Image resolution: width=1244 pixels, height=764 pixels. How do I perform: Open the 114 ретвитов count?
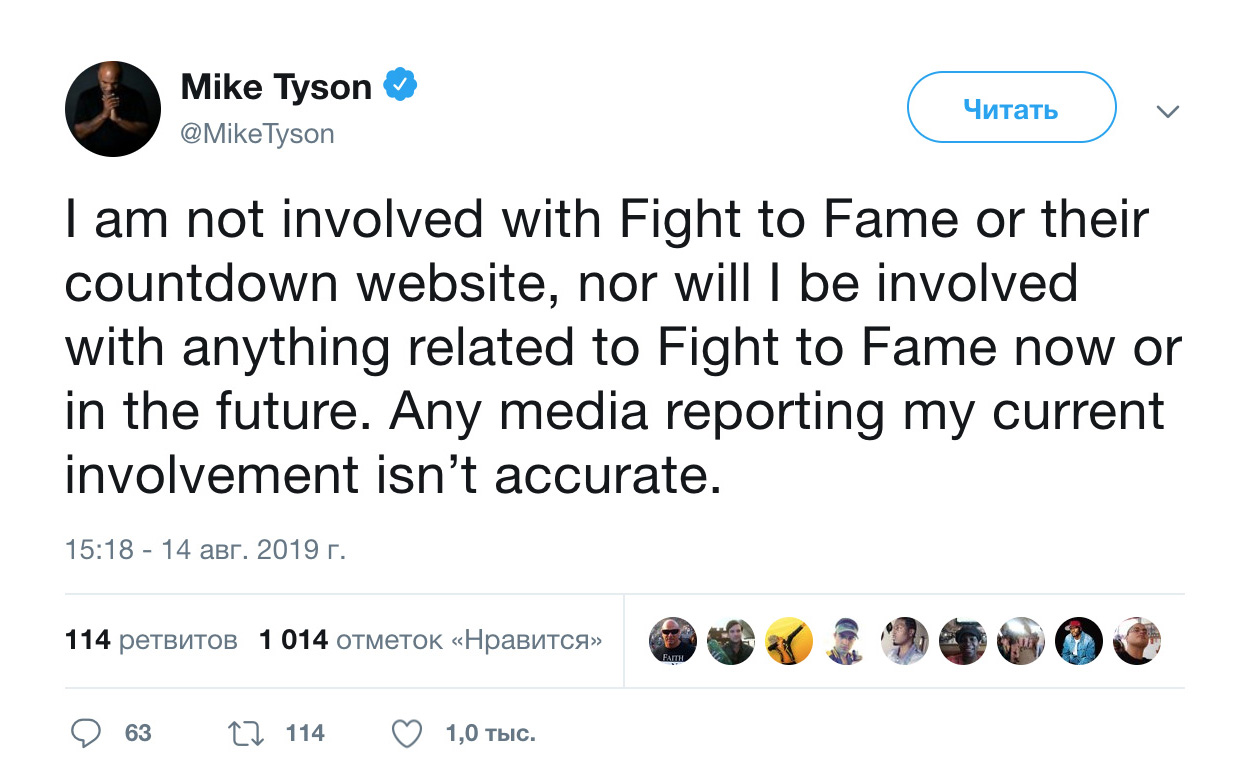click(150, 640)
